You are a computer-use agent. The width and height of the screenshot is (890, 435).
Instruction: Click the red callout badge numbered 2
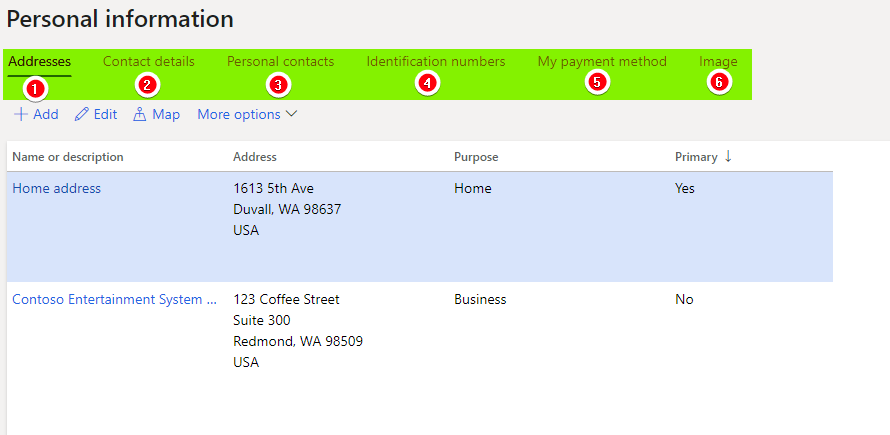(147, 85)
